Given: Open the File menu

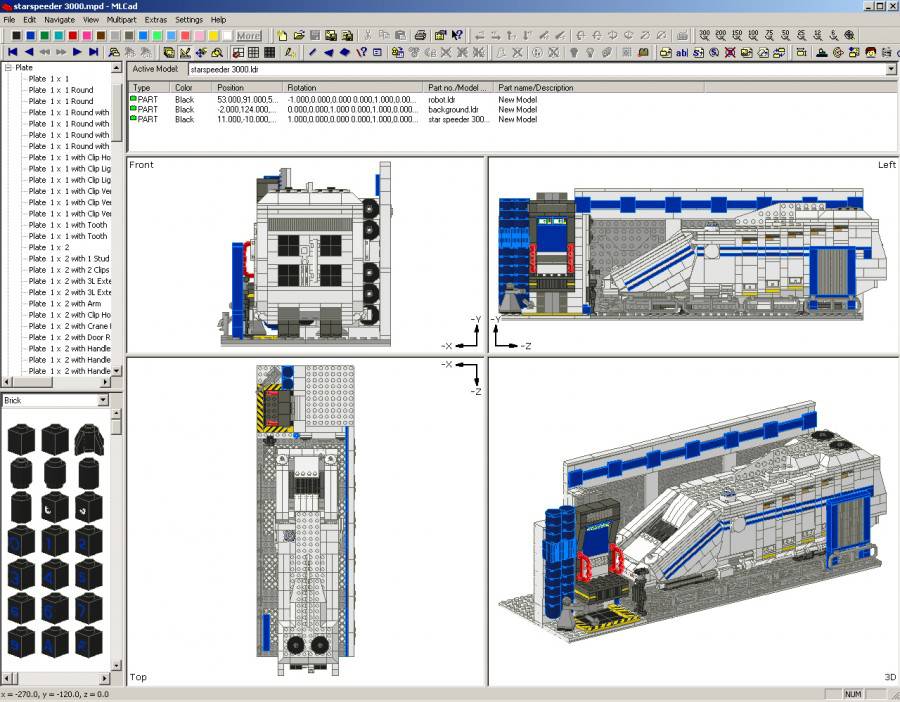Looking at the screenshot, I should [x=9, y=20].
